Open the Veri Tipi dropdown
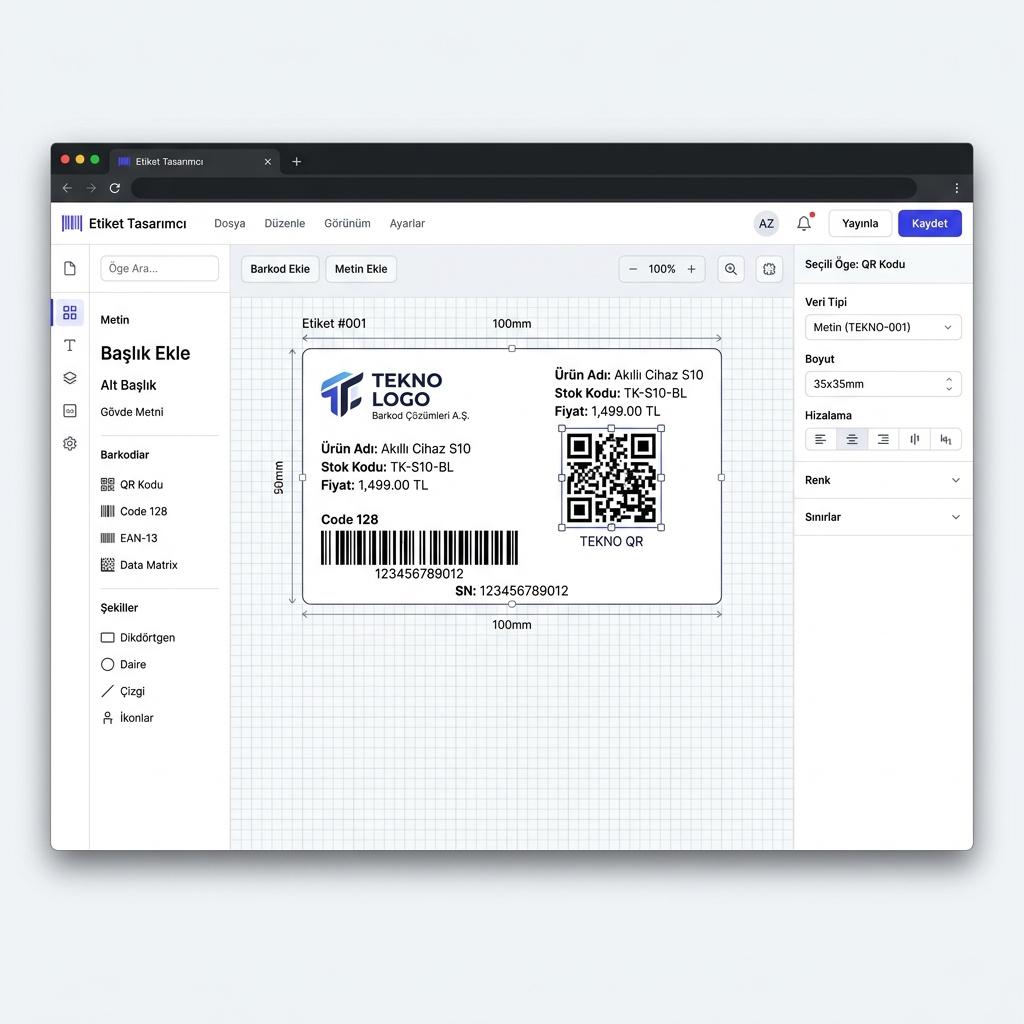 click(883, 327)
